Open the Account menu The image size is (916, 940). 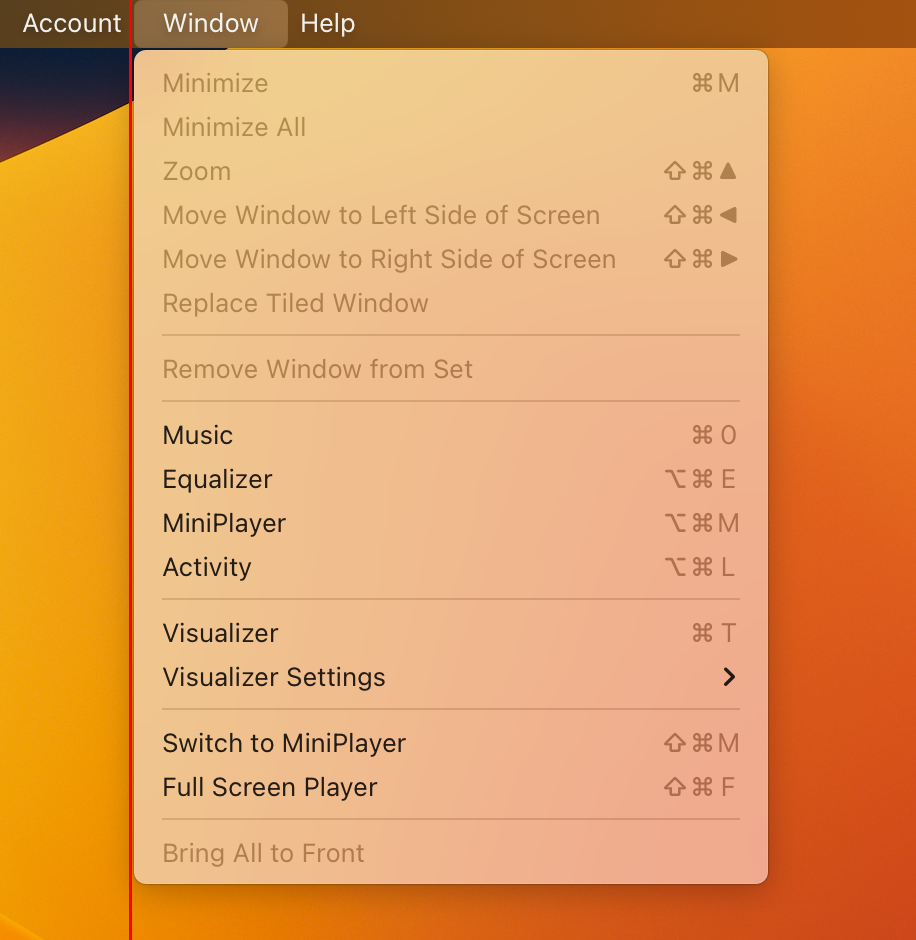point(72,23)
